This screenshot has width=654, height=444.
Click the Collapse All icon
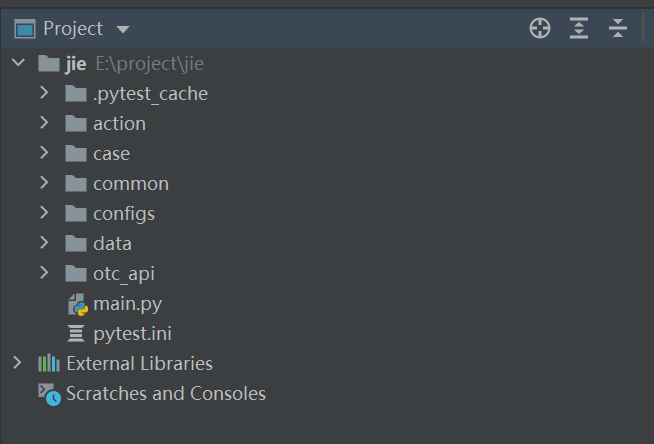[618, 29]
